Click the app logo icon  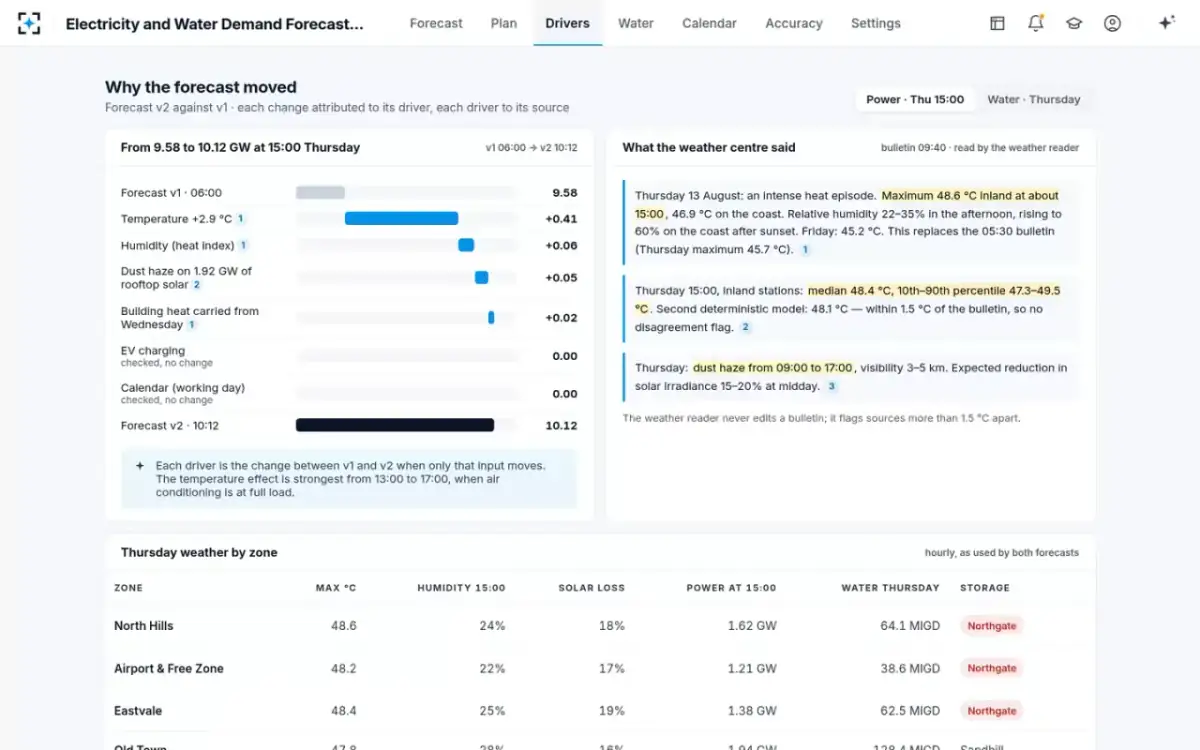point(30,23)
